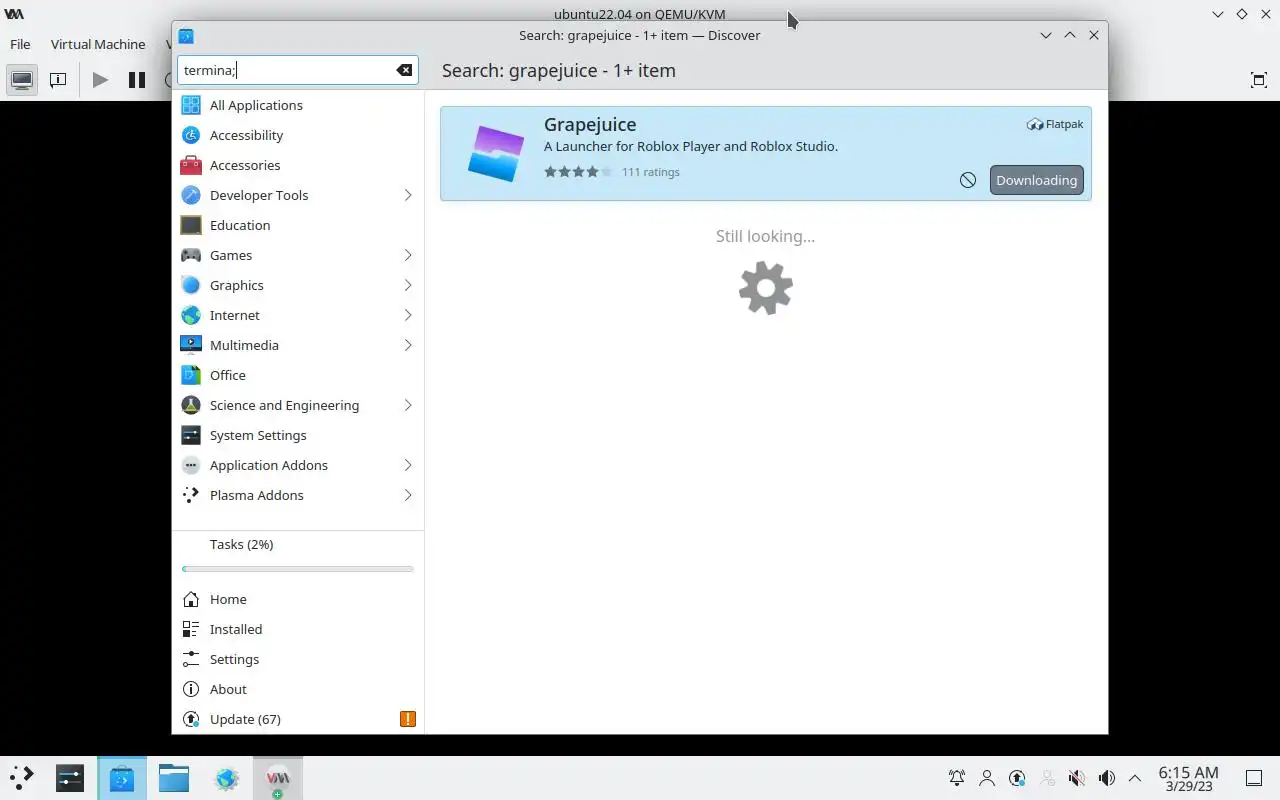Viewport: 1280px width, 800px height.
Task: Launch the web browser from taskbar
Action: (226, 777)
